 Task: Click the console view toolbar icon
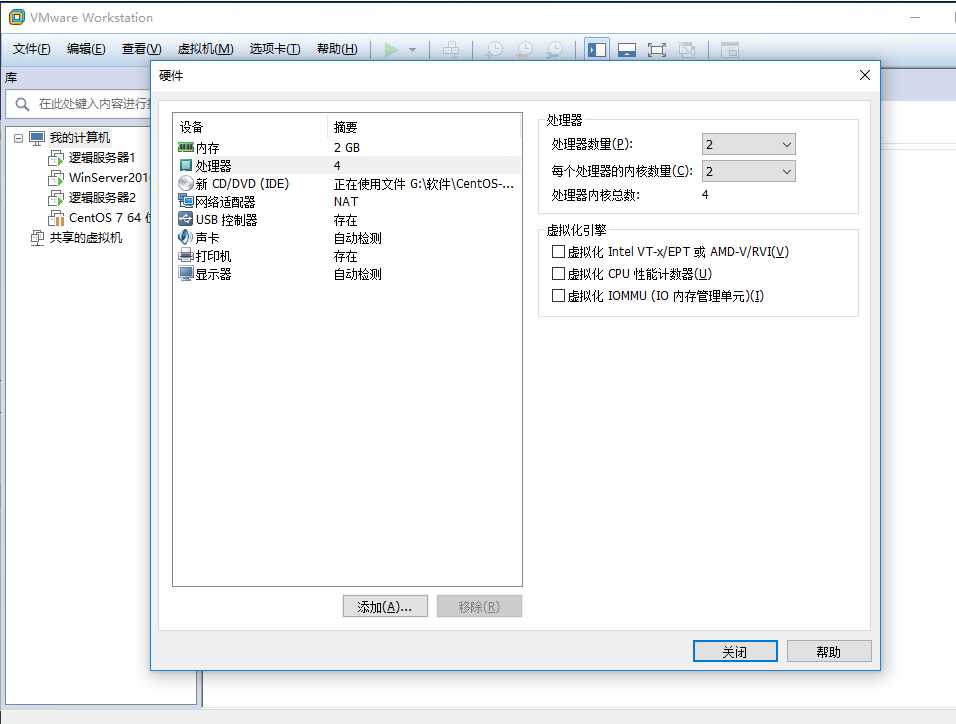730,49
